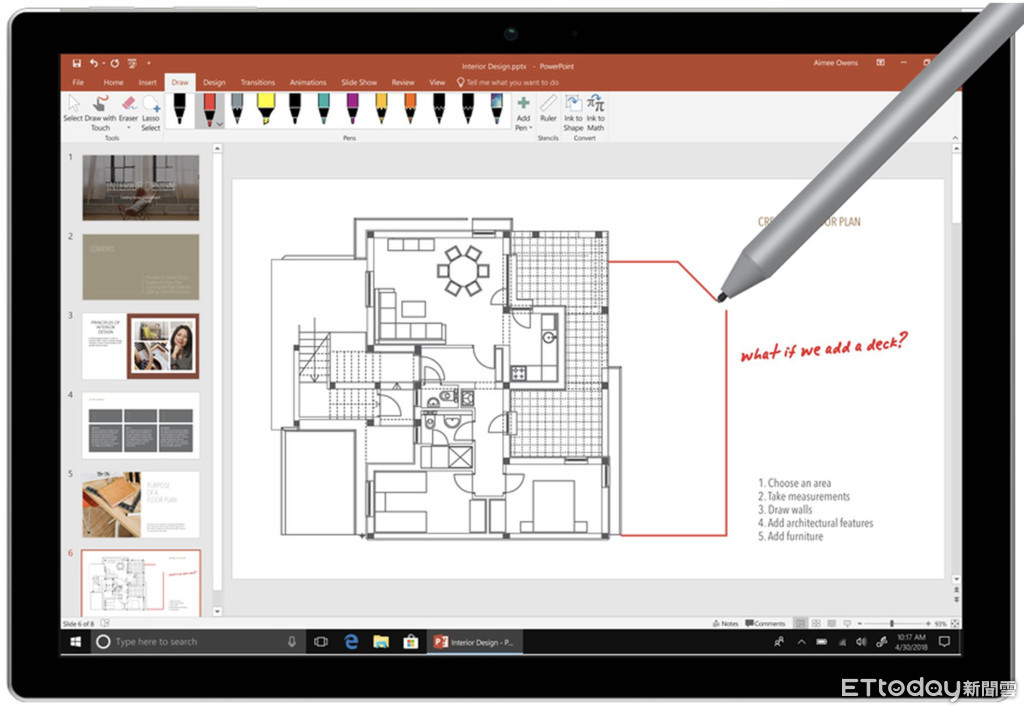The height and width of the screenshot is (708, 1024).
Task: Toggle Draw with Touch
Action: (x=100, y=113)
